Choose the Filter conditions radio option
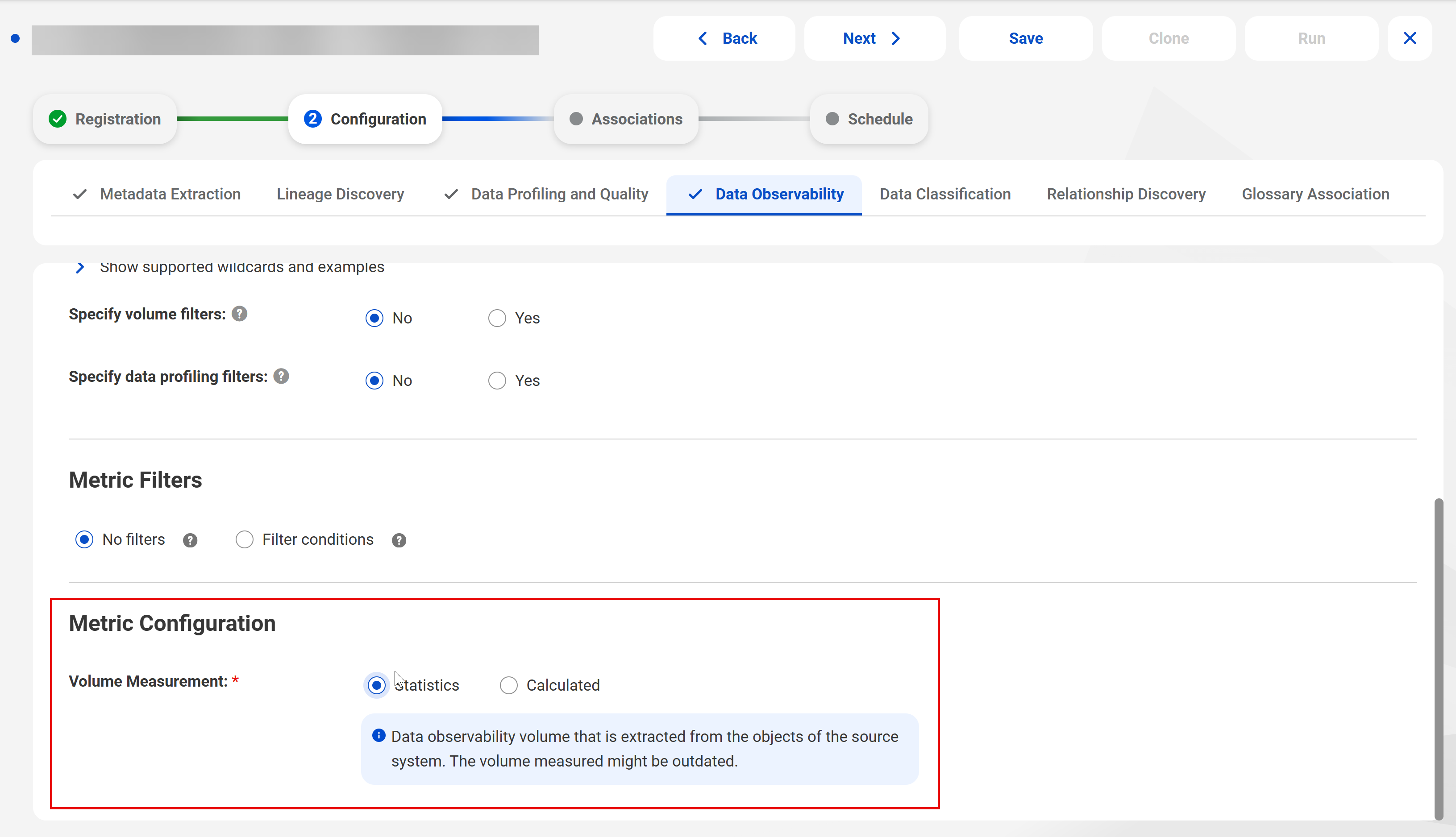Screen dimensions: 1456x837 point(245,539)
